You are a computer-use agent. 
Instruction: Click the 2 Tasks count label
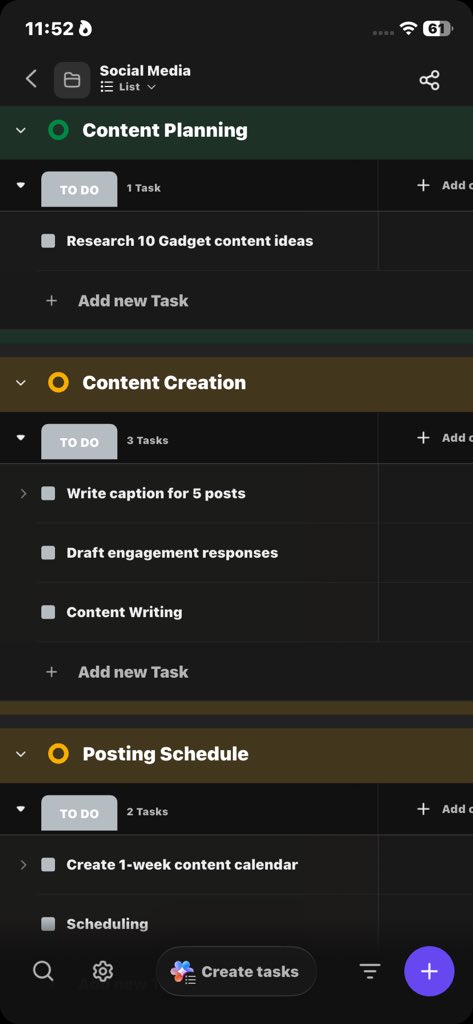[x=148, y=812]
